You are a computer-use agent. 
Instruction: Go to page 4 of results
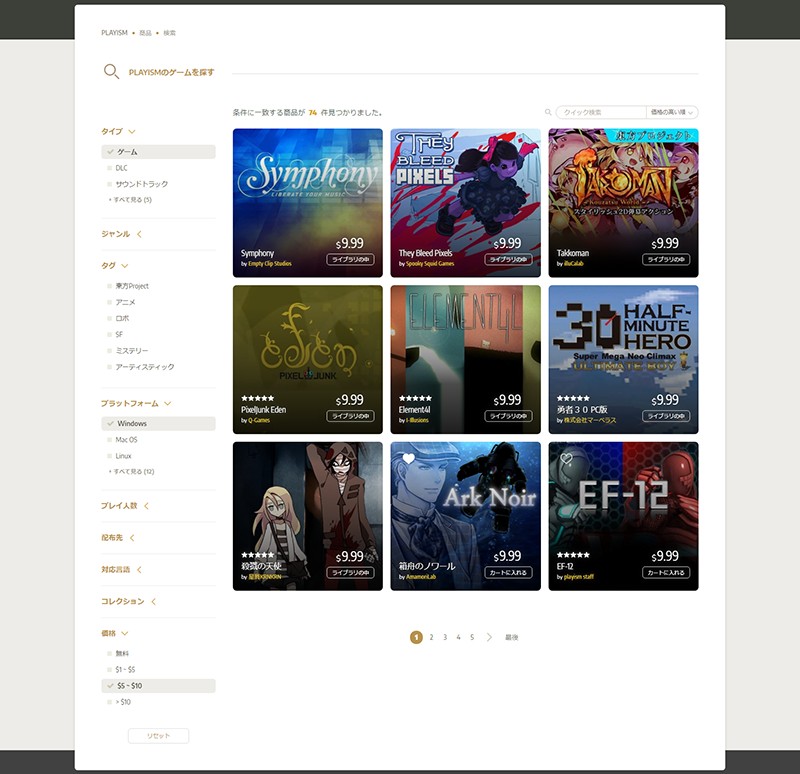click(x=459, y=637)
